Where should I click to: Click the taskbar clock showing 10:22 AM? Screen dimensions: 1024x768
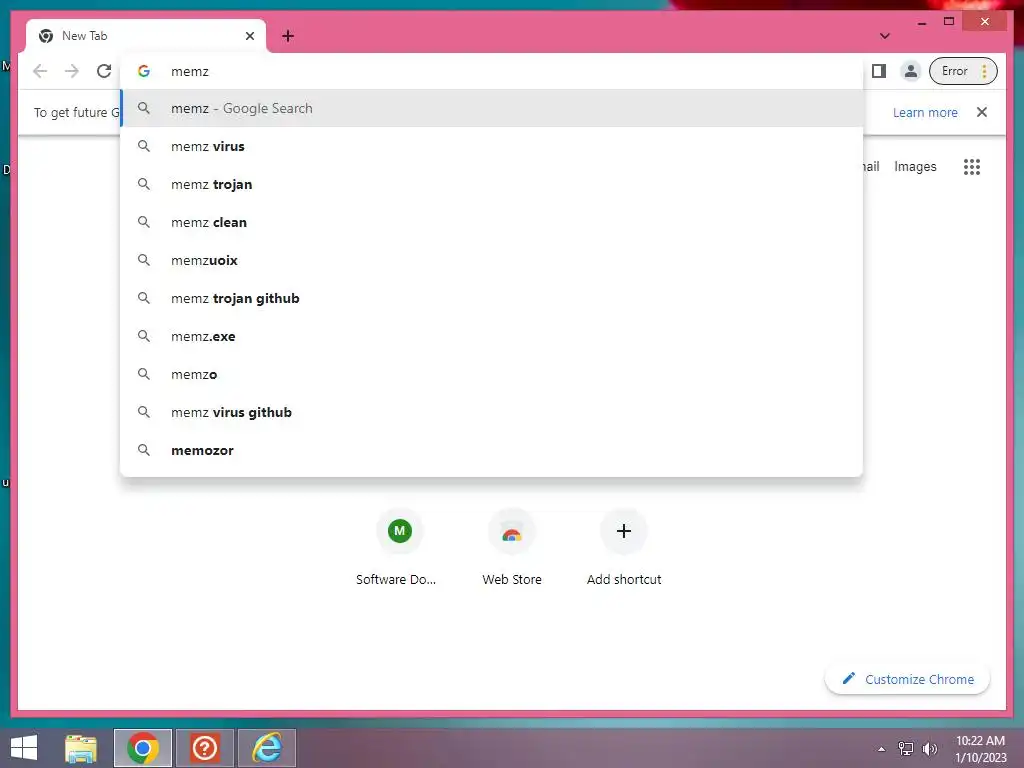(x=981, y=748)
